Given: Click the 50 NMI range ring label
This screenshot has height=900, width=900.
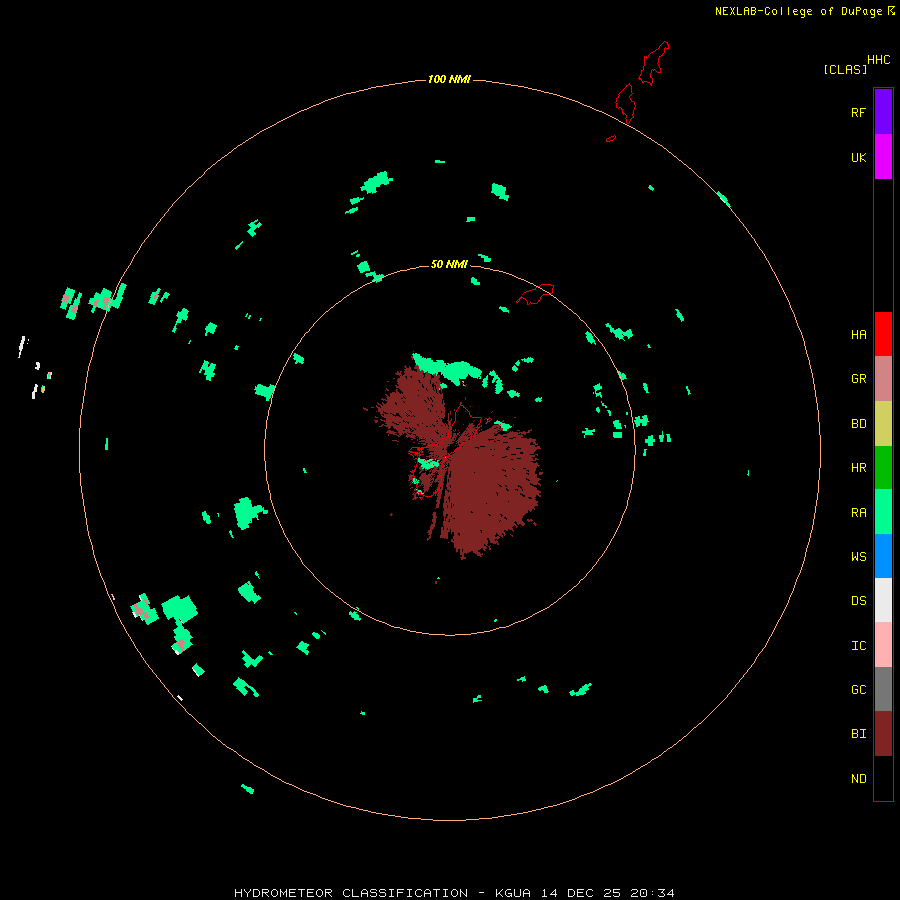Looking at the screenshot, I should (x=449, y=264).
